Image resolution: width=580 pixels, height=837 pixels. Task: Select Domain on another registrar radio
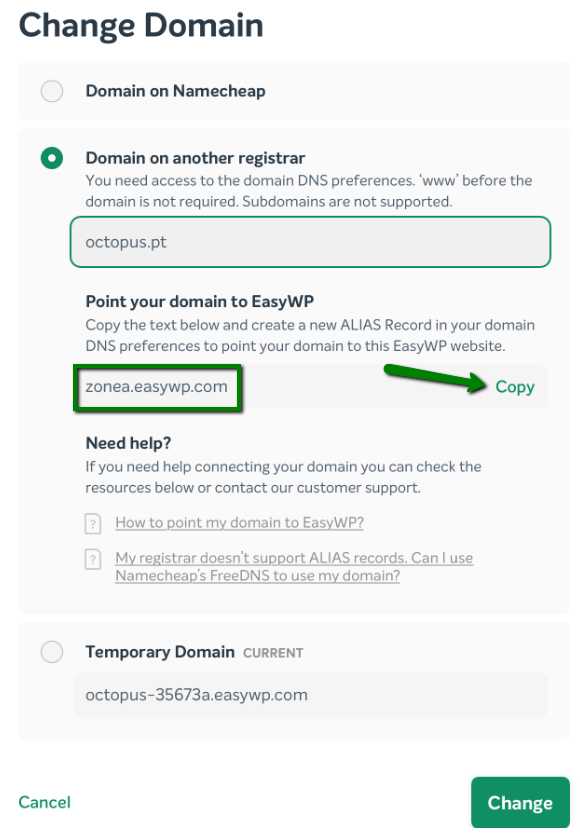[52, 158]
